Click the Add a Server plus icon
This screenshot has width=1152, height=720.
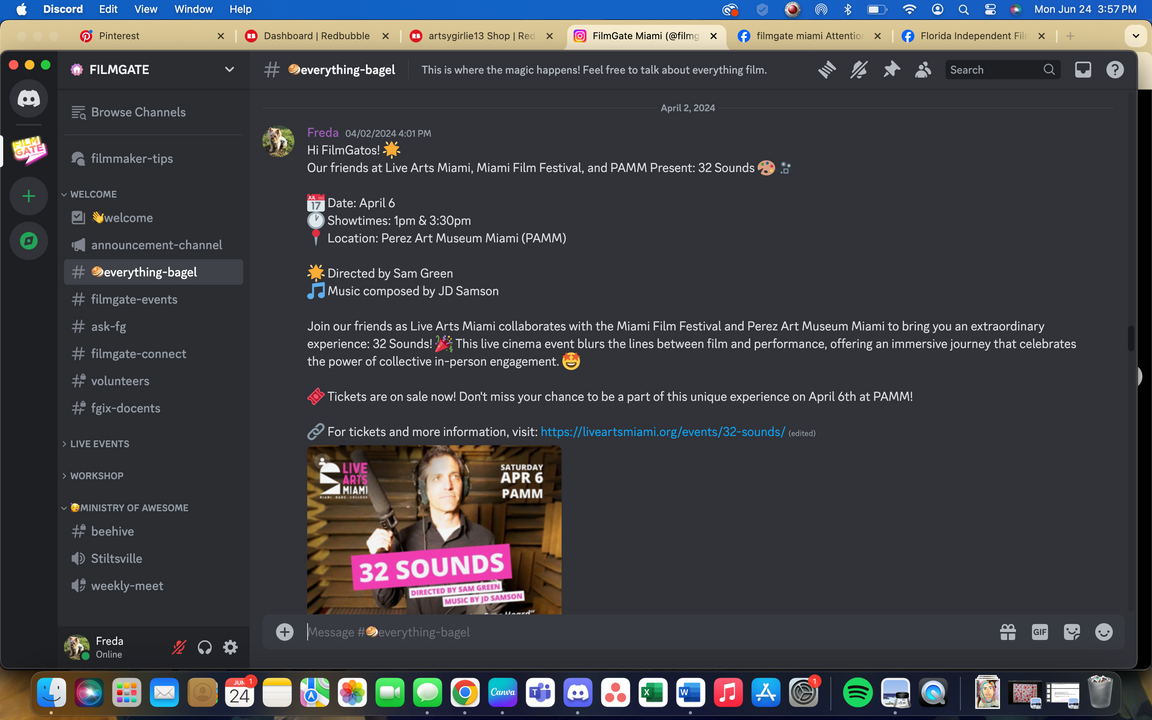(28, 196)
